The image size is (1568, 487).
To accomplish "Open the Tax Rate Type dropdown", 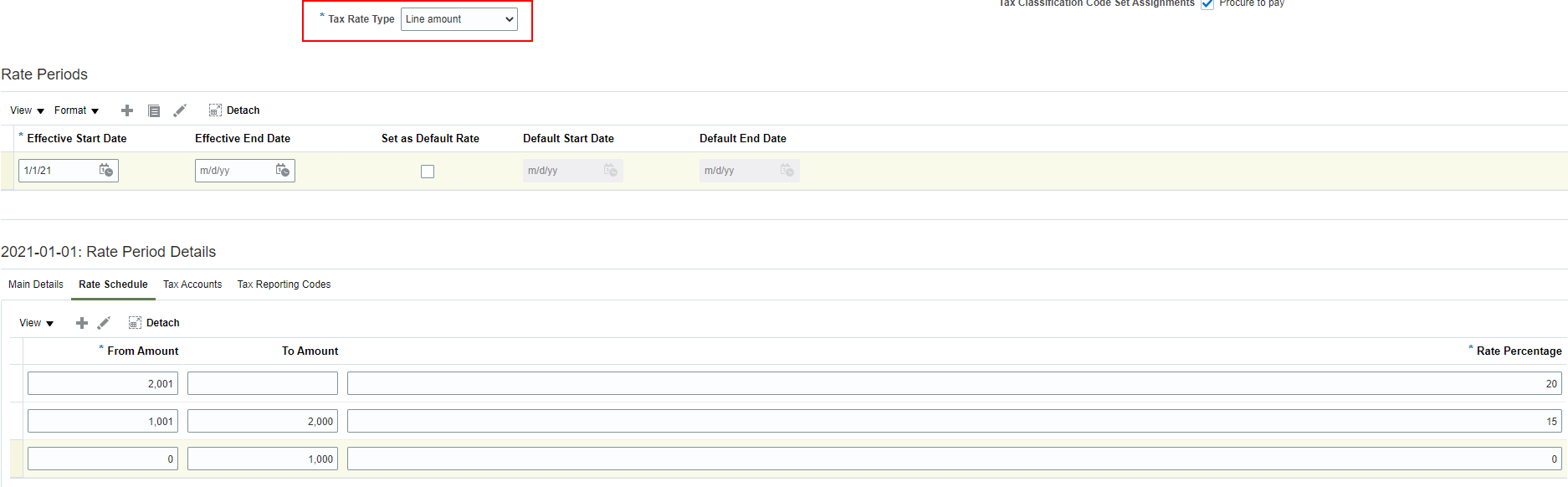I will click(x=459, y=19).
